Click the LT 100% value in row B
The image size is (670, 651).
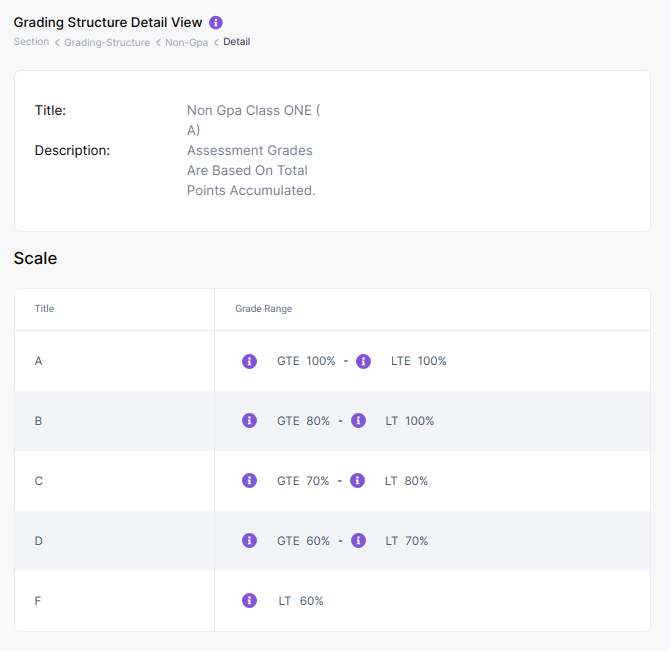(x=410, y=421)
